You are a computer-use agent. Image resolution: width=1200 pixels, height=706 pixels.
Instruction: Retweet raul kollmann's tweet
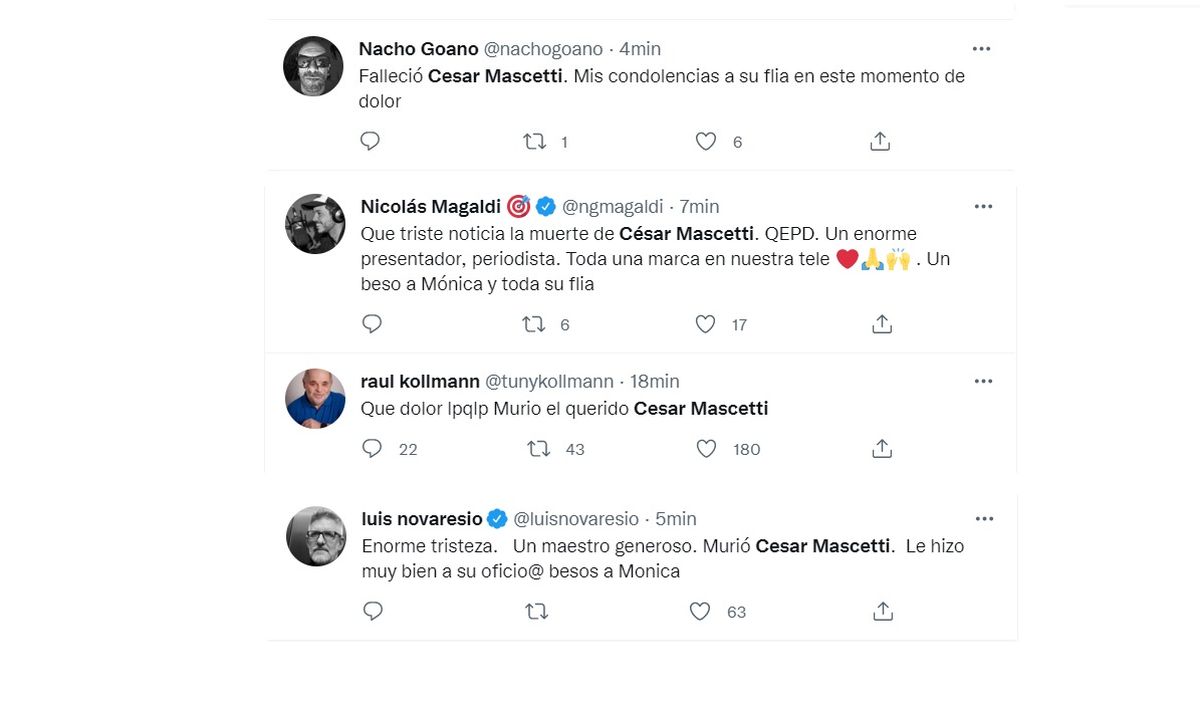[539, 449]
